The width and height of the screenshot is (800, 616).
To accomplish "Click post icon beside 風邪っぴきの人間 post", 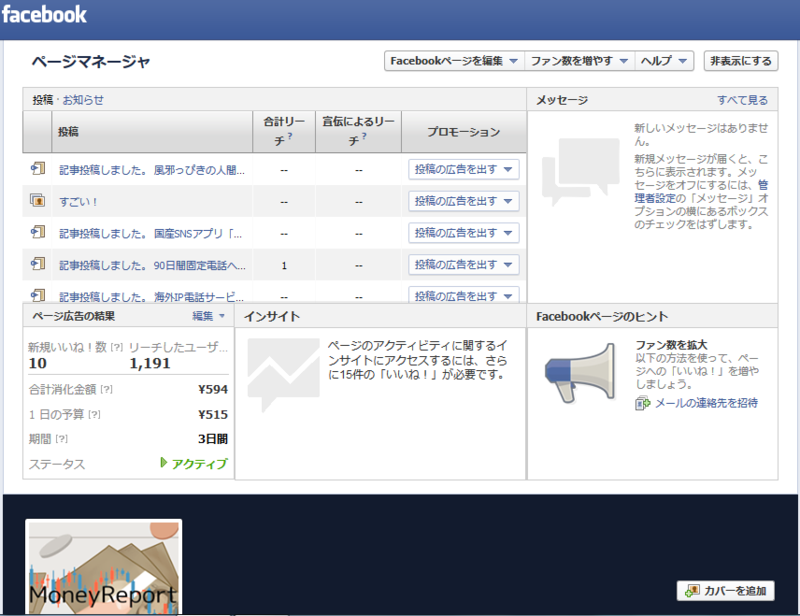I will click(x=38, y=168).
